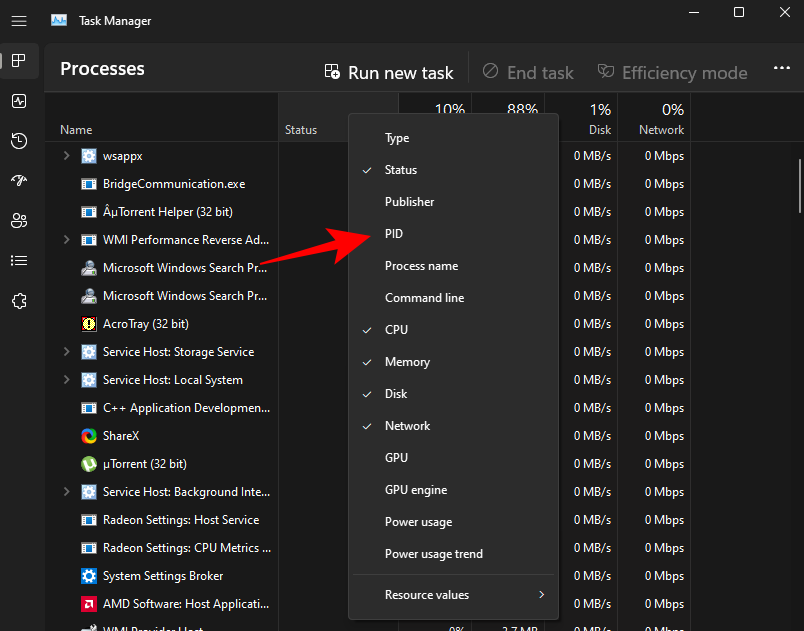Open the Performance panel icon
Viewport: 804px width, 631px height.
(x=19, y=101)
